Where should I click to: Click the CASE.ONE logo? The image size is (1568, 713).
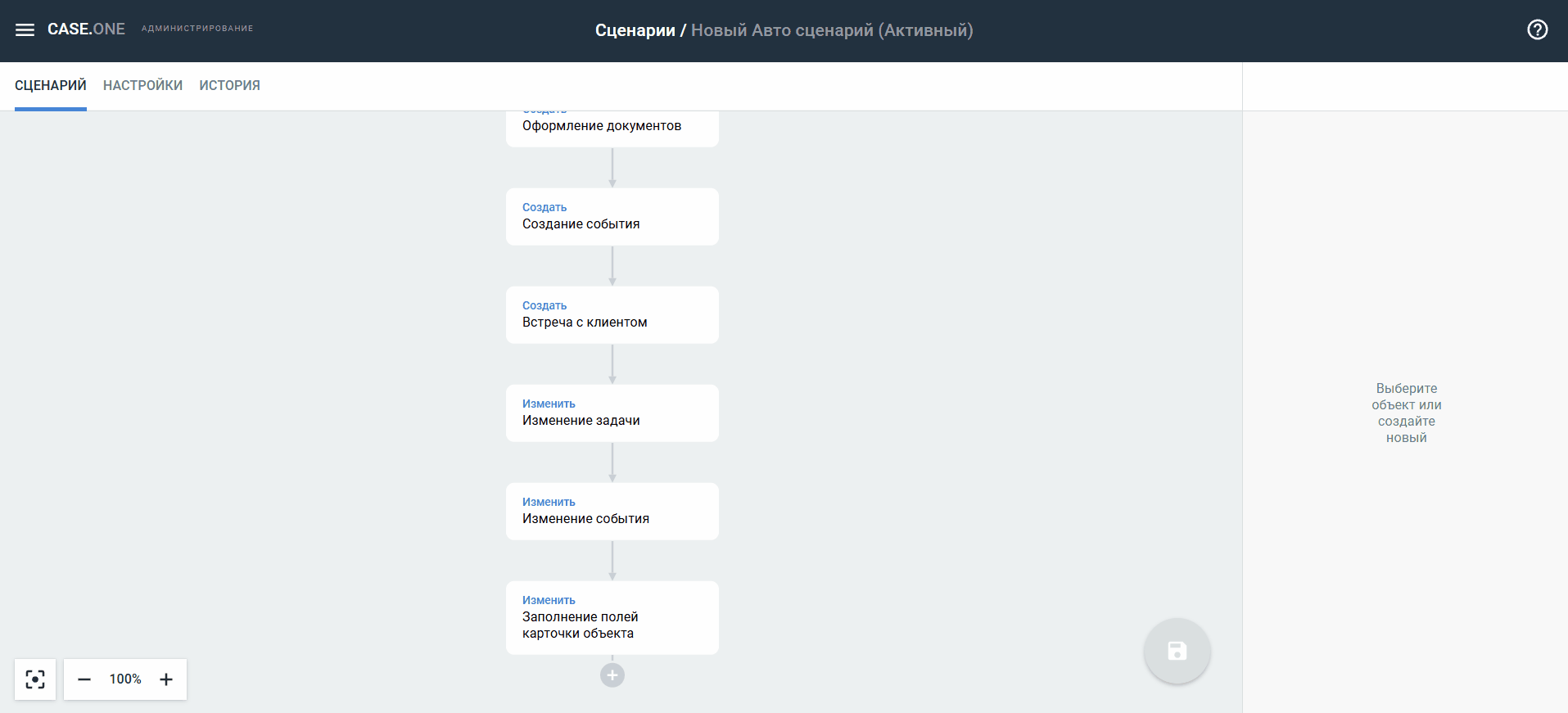coord(86,29)
